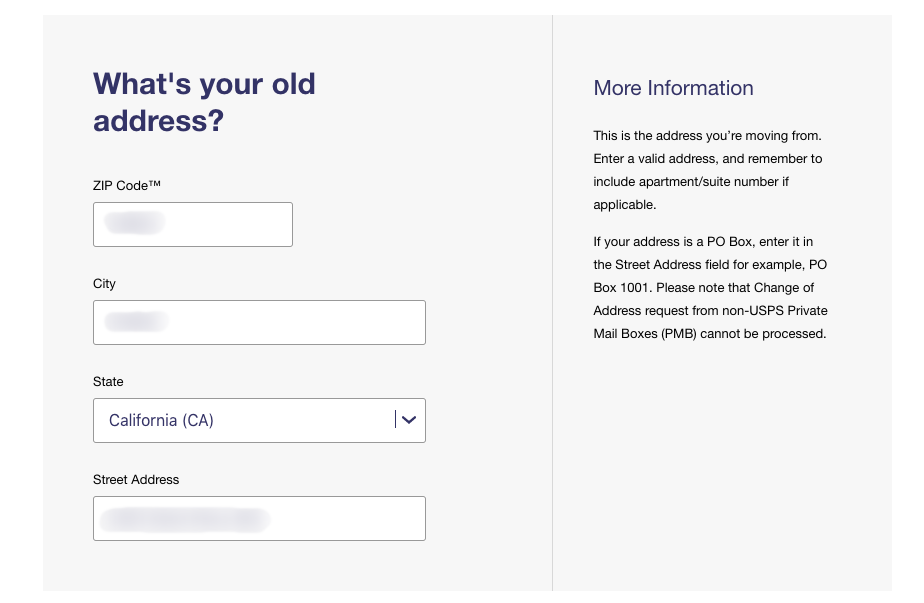This screenshot has width=924, height=603.
Task: Click the "include apartment/suite number if" line
Action: pos(691,182)
